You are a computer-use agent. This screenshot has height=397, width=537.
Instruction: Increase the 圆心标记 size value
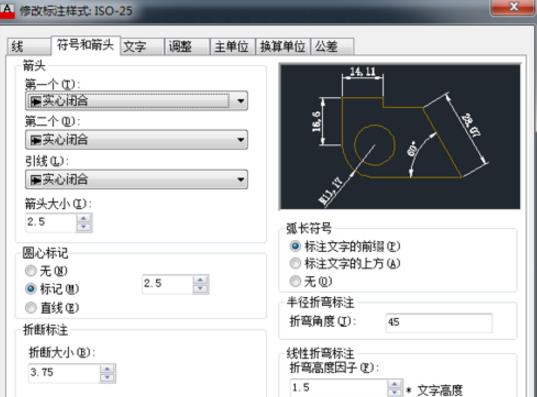(x=201, y=280)
